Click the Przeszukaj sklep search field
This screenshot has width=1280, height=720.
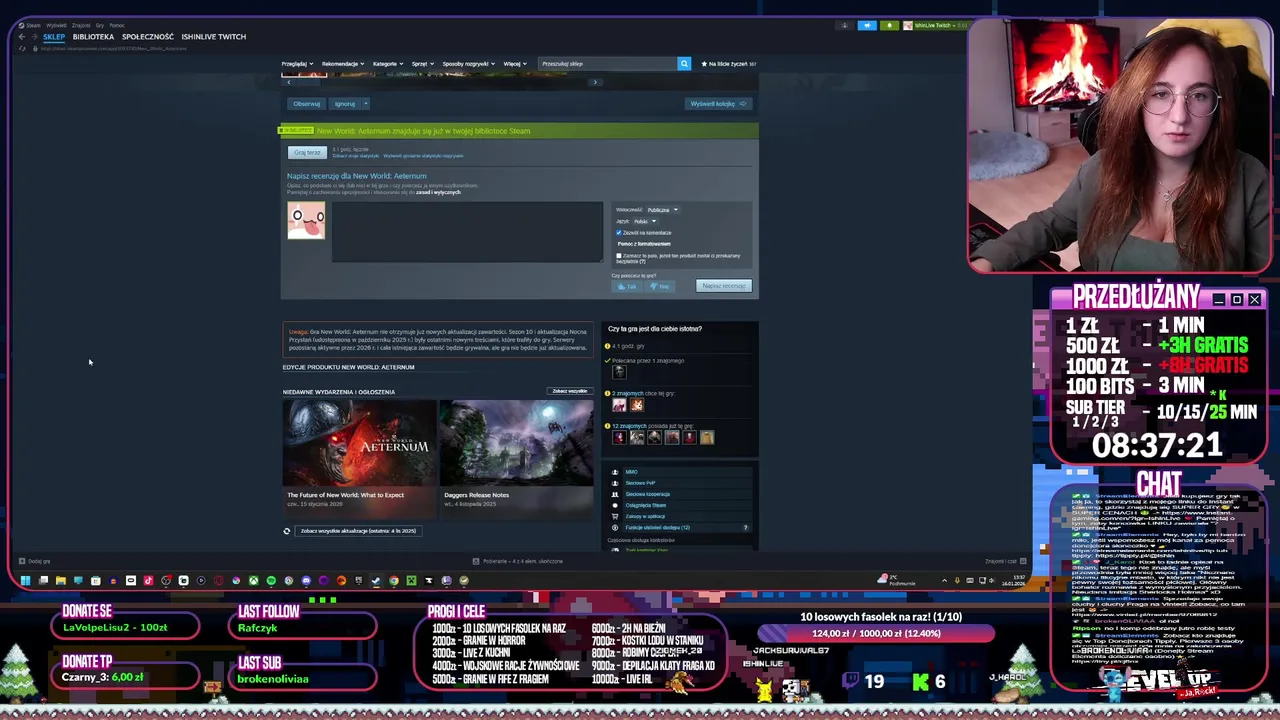(607, 64)
